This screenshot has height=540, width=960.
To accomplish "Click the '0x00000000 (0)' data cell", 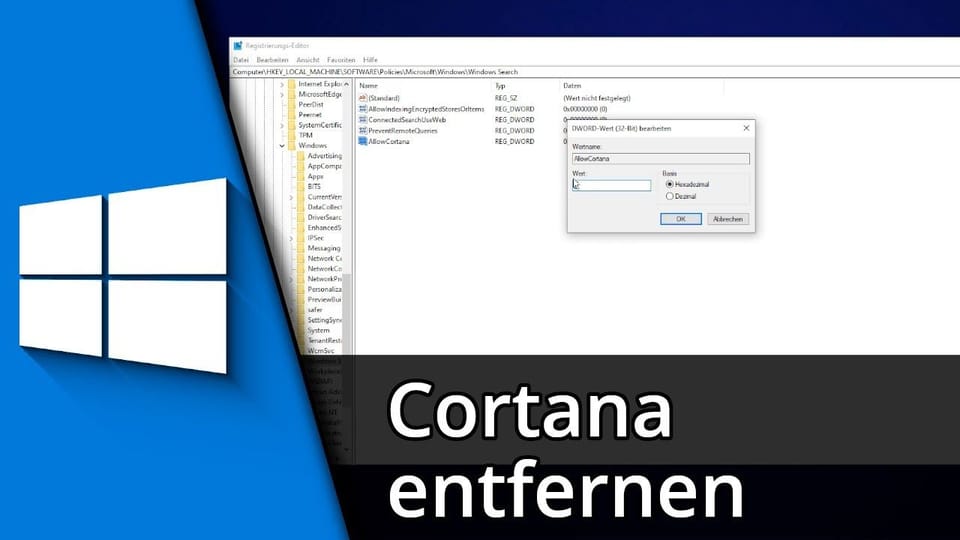I will tap(585, 109).
